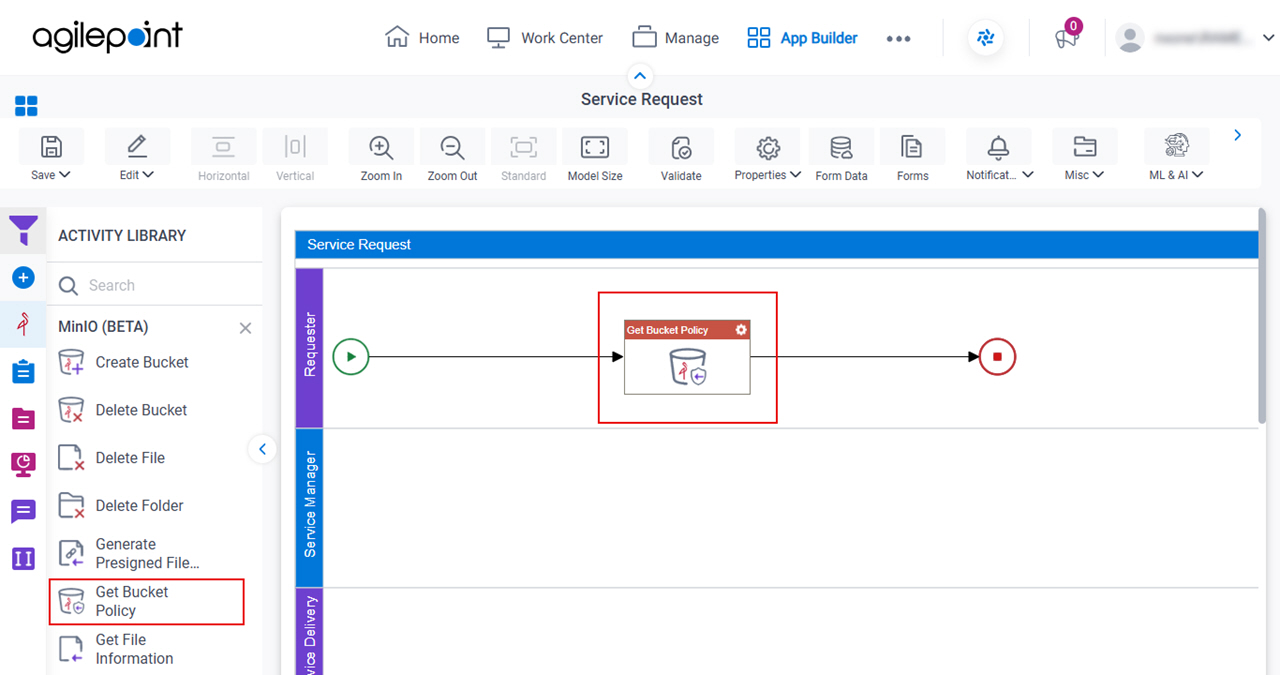This screenshot has height=675, width=1280.
Task: Click the pinwheel icon in the header
Action: pyautogui.click(x=986, y=38)
